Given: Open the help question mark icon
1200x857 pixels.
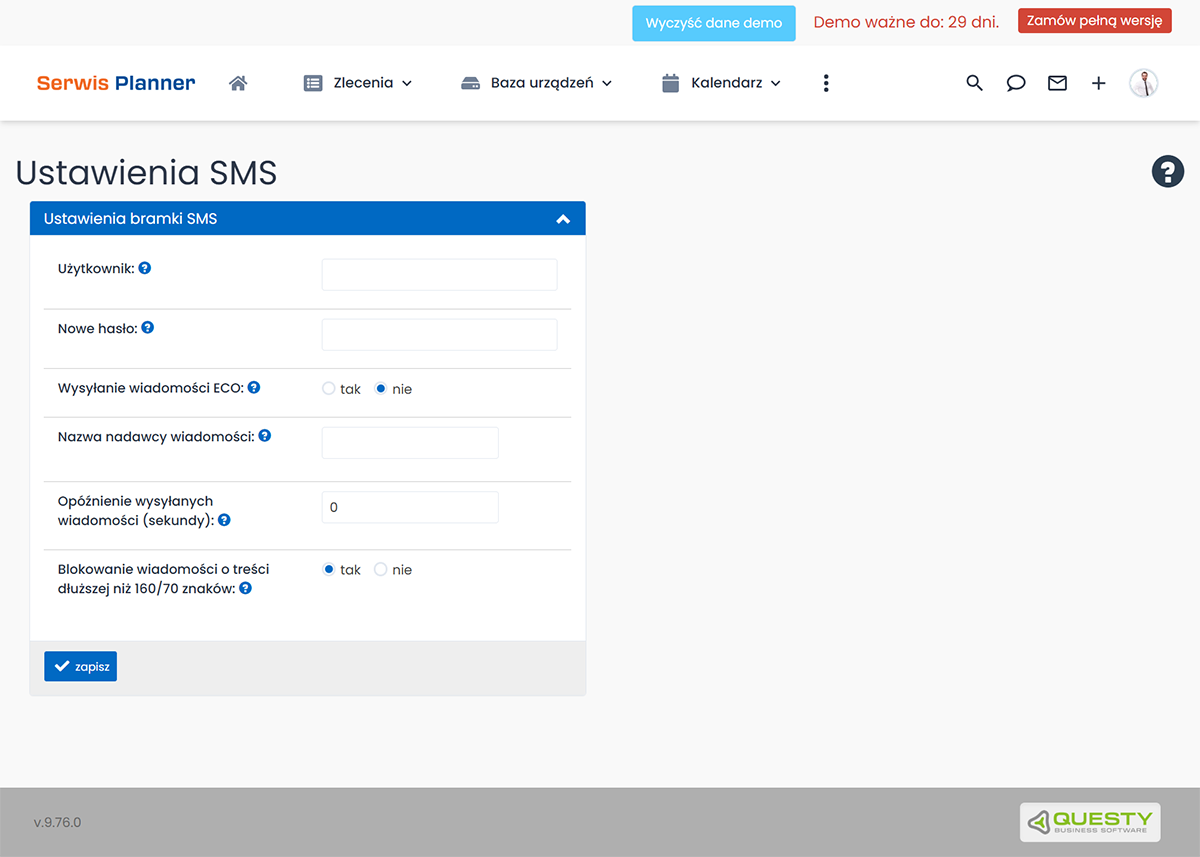Looking at the screenshot, I should (x=1167, y=171).
